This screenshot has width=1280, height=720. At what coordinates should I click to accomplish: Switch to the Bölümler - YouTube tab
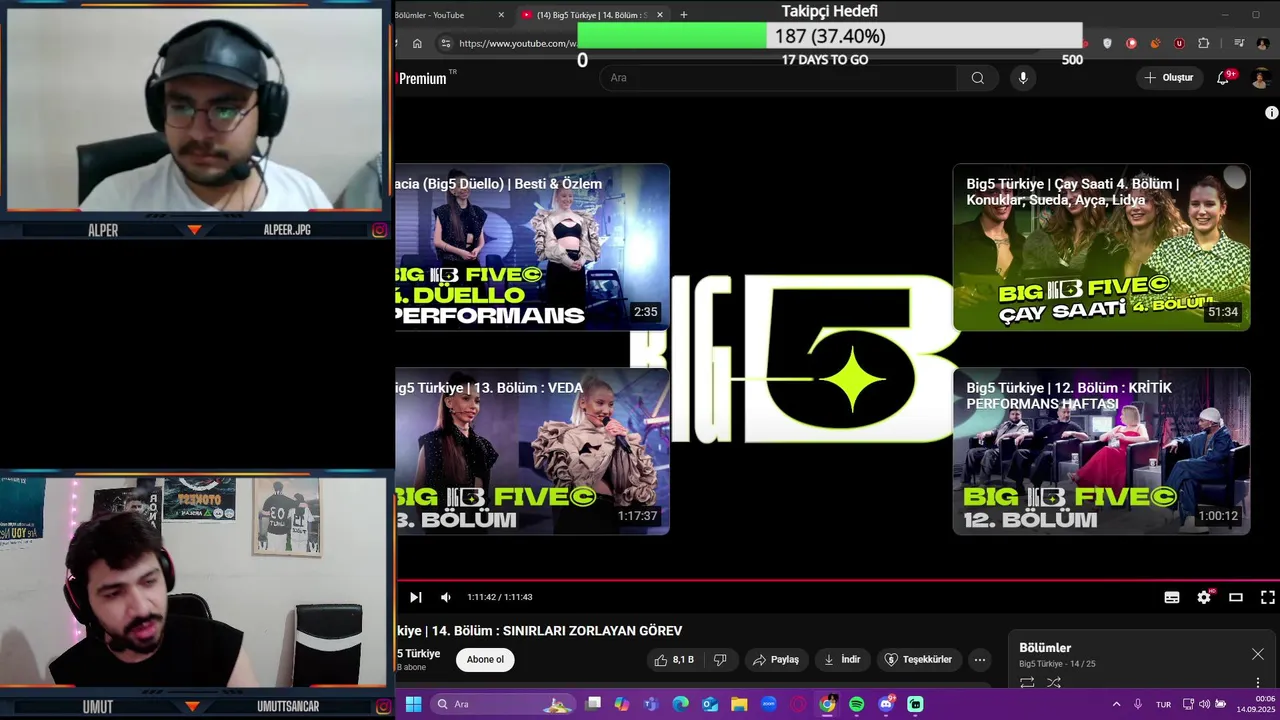point(440,15)
